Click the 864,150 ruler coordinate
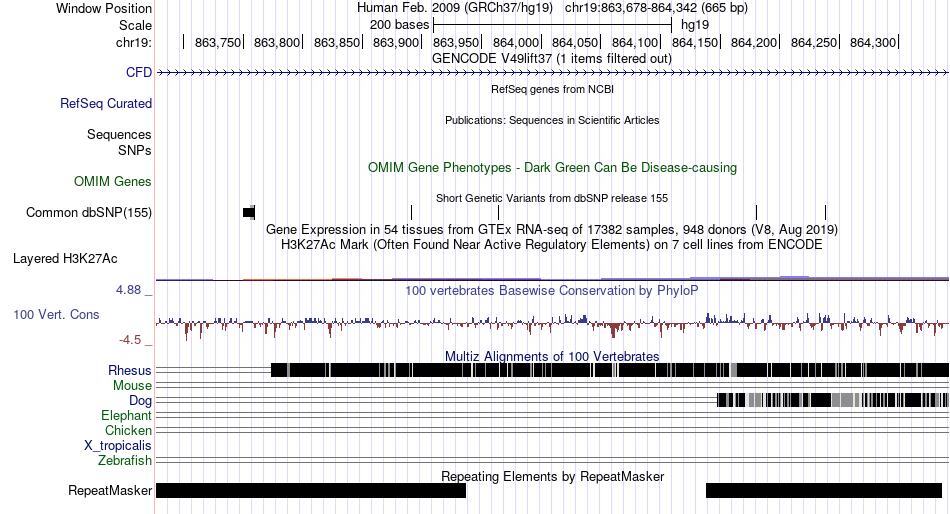This screenshot has height=514, width=950. click(694, 42)
